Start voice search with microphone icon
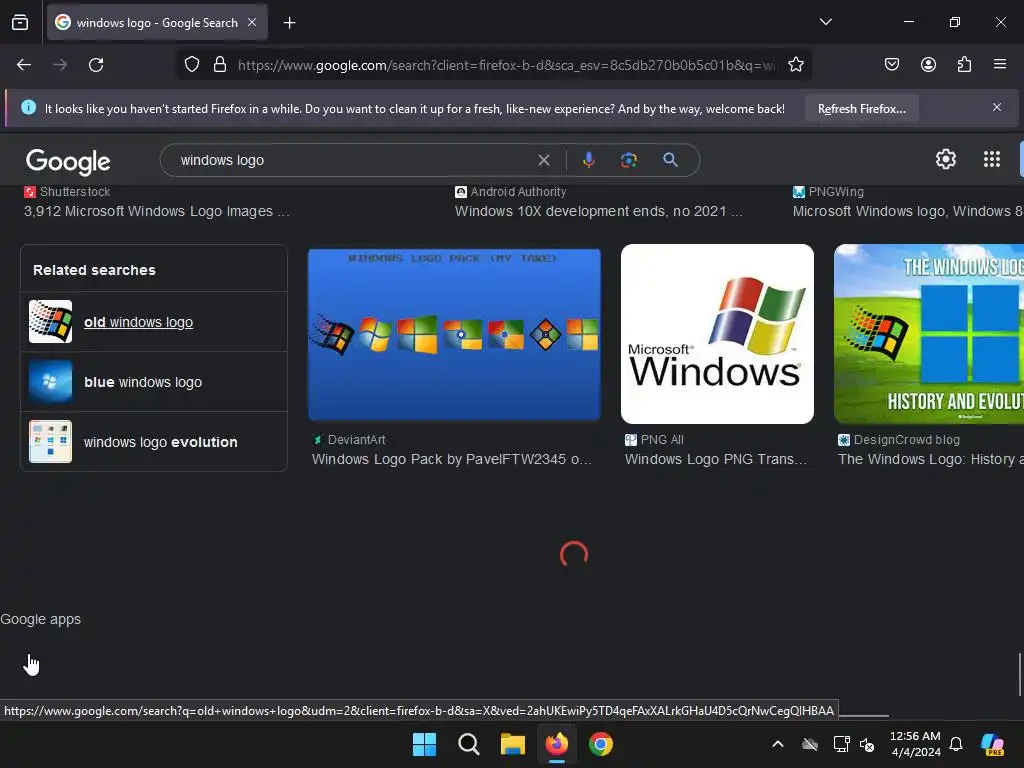Viewport: 1024px width, 768px height. point(588,160)
